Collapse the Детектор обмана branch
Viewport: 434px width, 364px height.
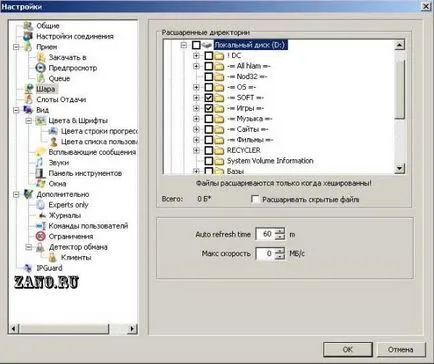pos(29,247)
